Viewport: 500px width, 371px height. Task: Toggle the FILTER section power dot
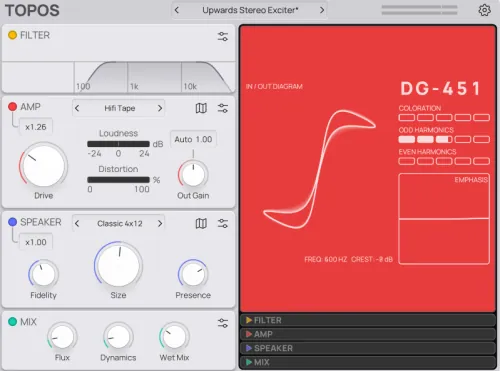click(x=12, y=35)
